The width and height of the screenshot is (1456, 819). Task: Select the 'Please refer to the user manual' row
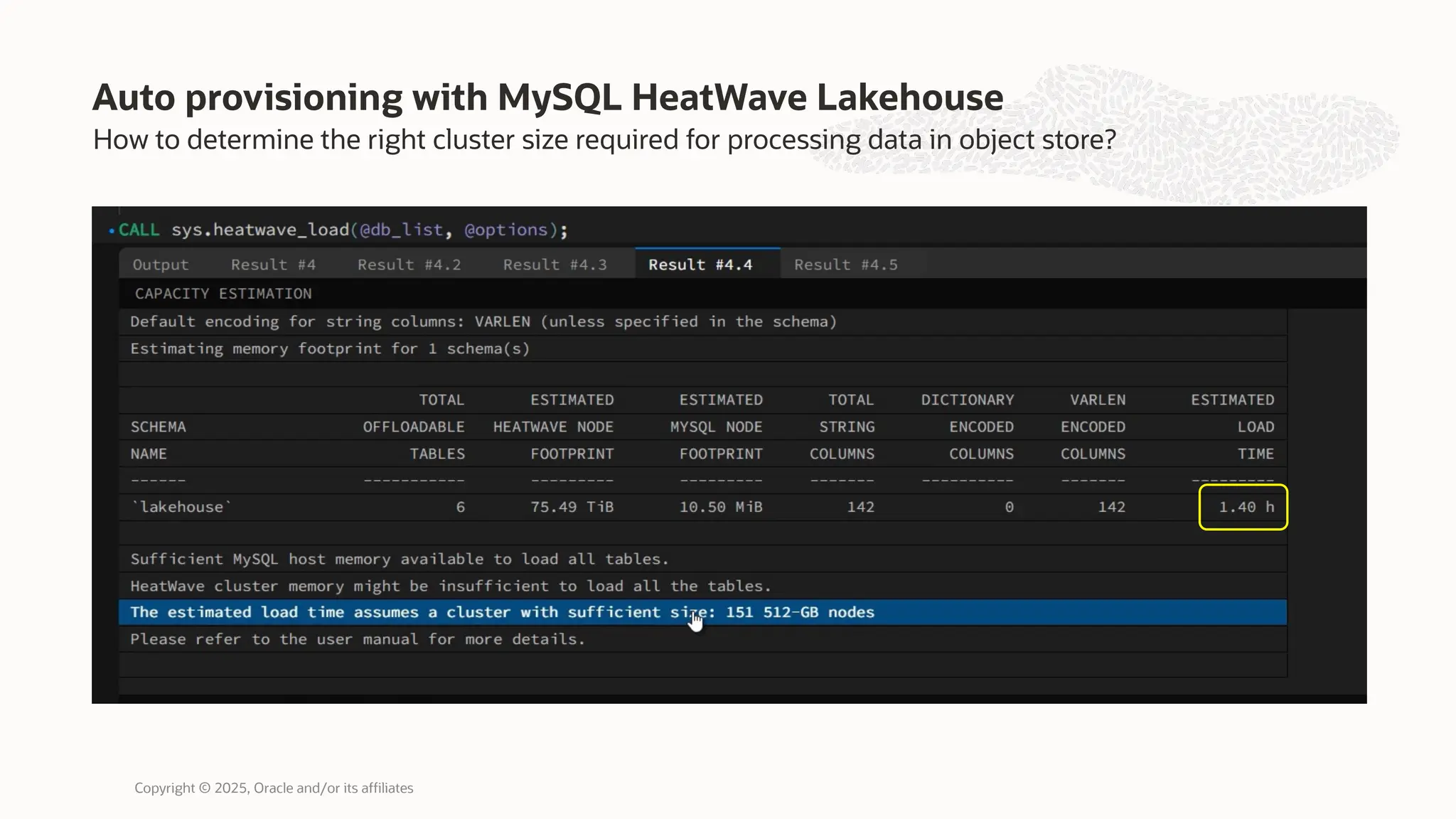point(702,639)
